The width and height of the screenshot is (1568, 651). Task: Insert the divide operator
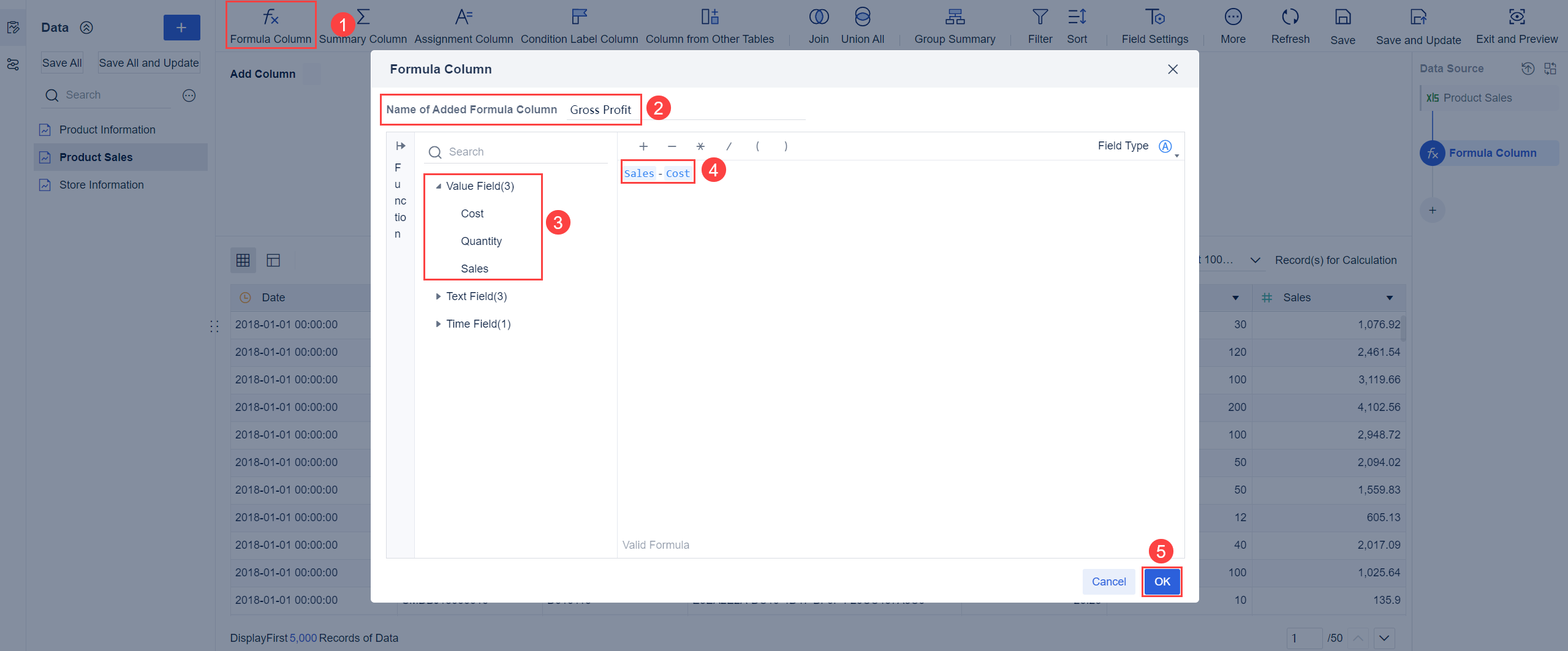pyautogui.click(x=729, y=146)
